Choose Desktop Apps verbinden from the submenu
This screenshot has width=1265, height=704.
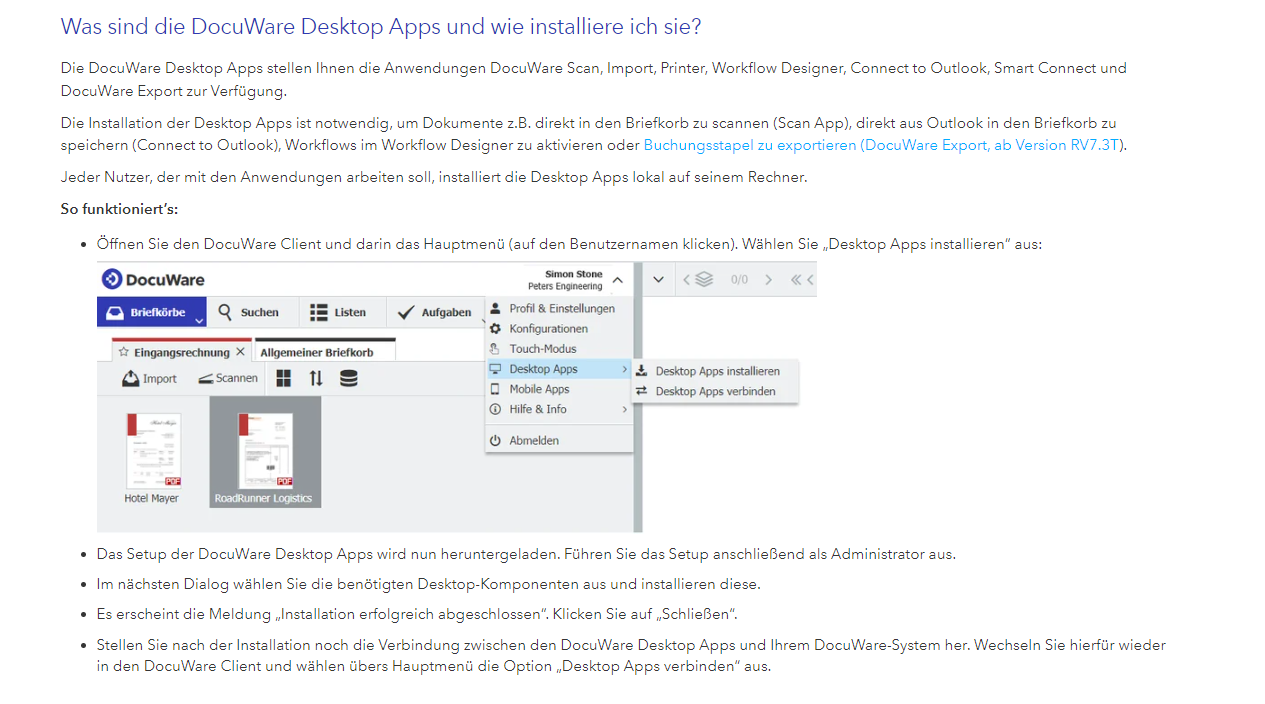point(715,391)
